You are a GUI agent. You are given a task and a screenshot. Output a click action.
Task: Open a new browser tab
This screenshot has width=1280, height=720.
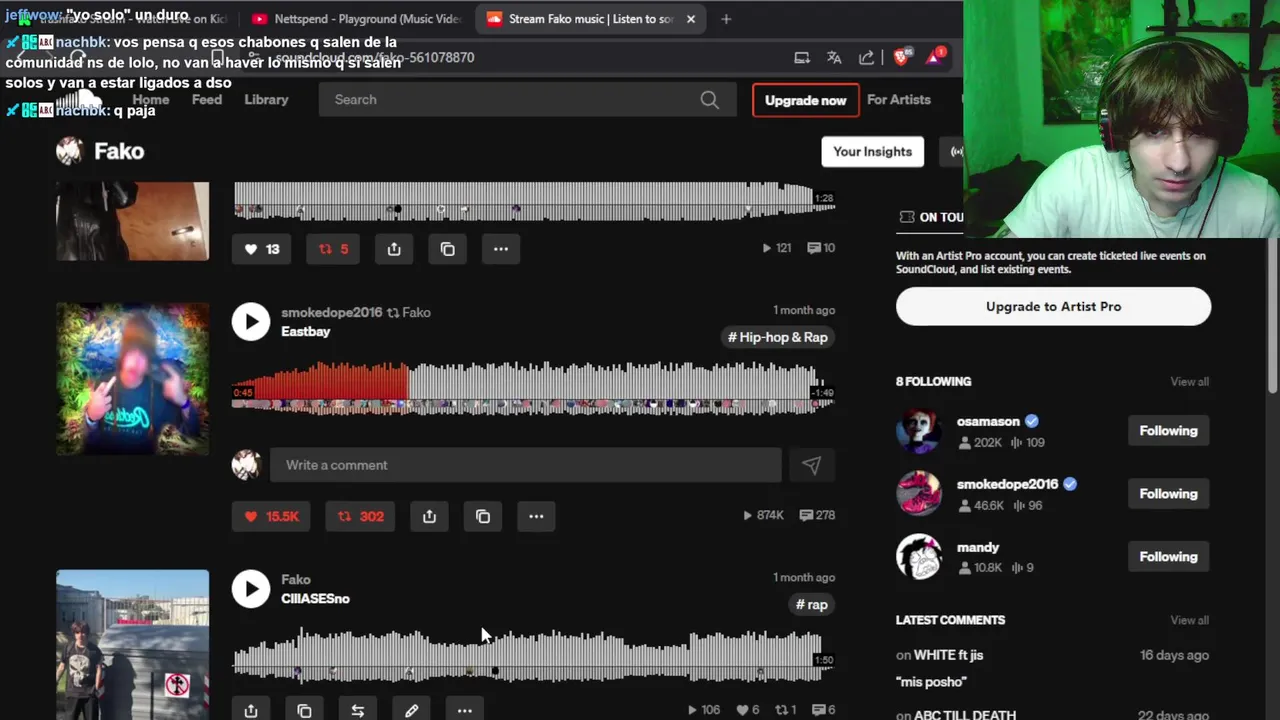click(x=726, y=19)
